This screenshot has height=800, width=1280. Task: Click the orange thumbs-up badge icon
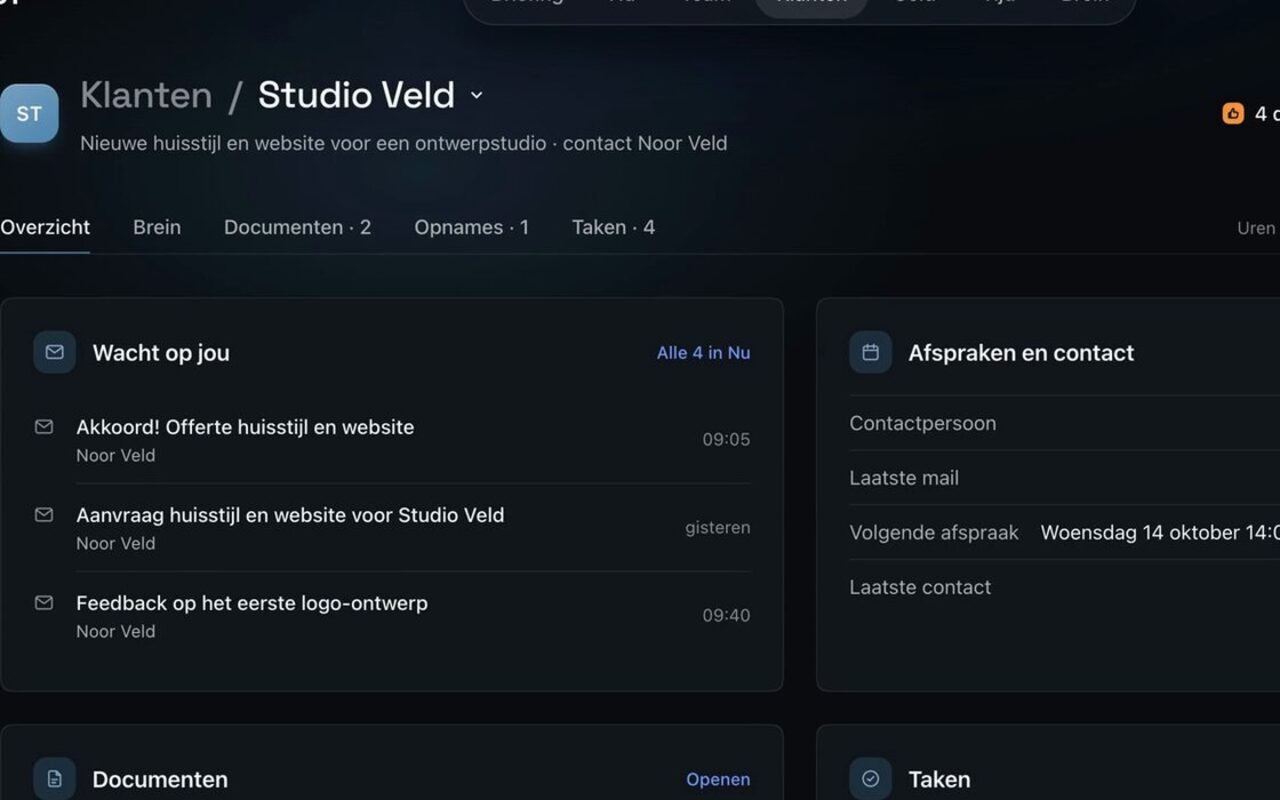(1233, 113)
